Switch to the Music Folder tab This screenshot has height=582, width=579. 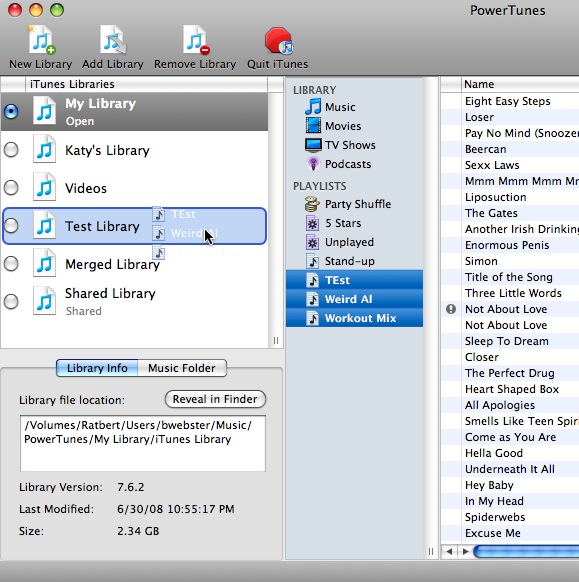[182, 368]
